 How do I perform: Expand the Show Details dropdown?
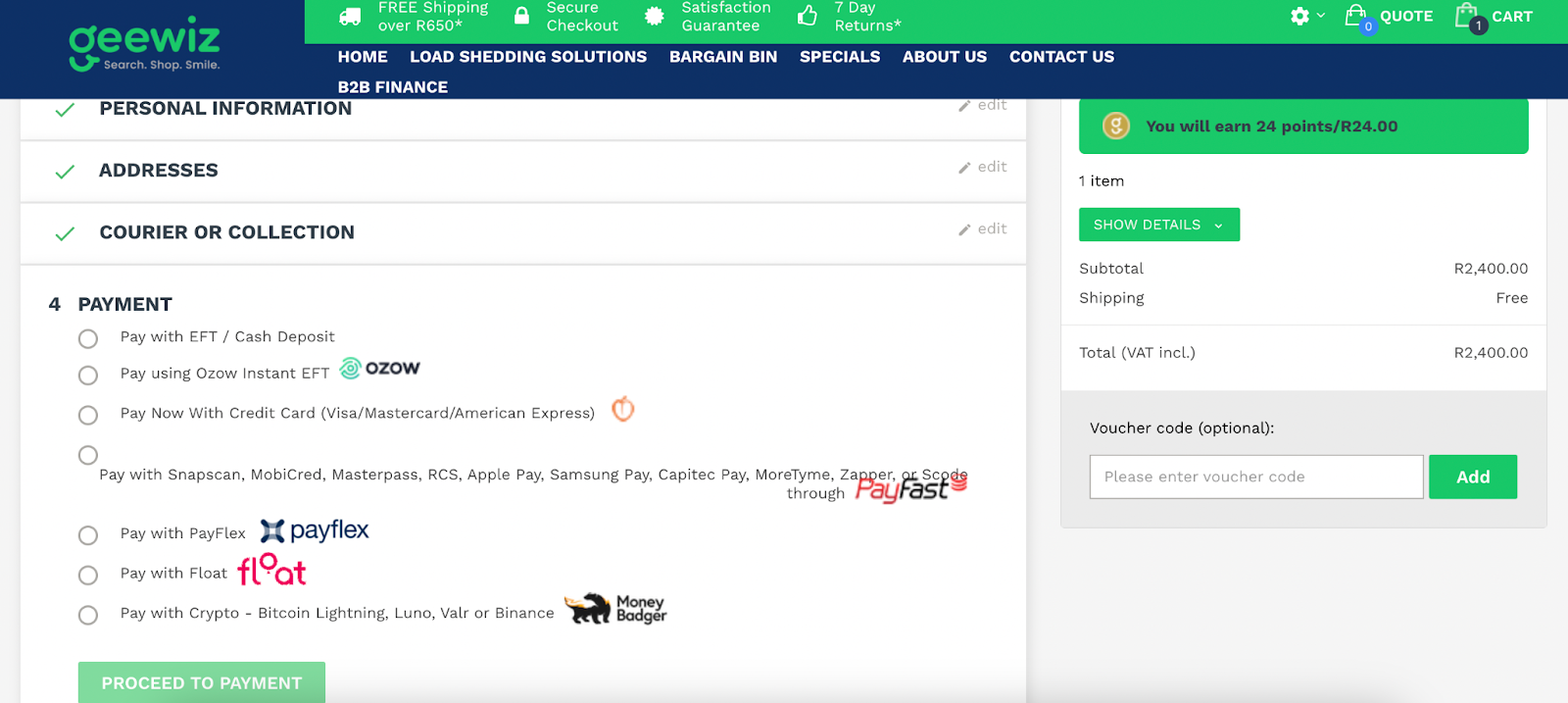tap(1159, 225)
